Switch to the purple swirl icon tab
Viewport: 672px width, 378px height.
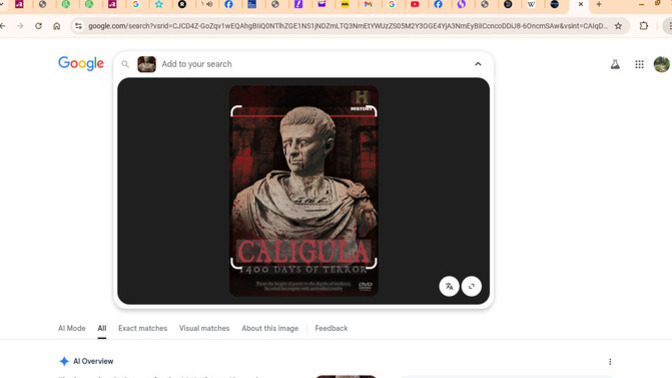(461, 4)
